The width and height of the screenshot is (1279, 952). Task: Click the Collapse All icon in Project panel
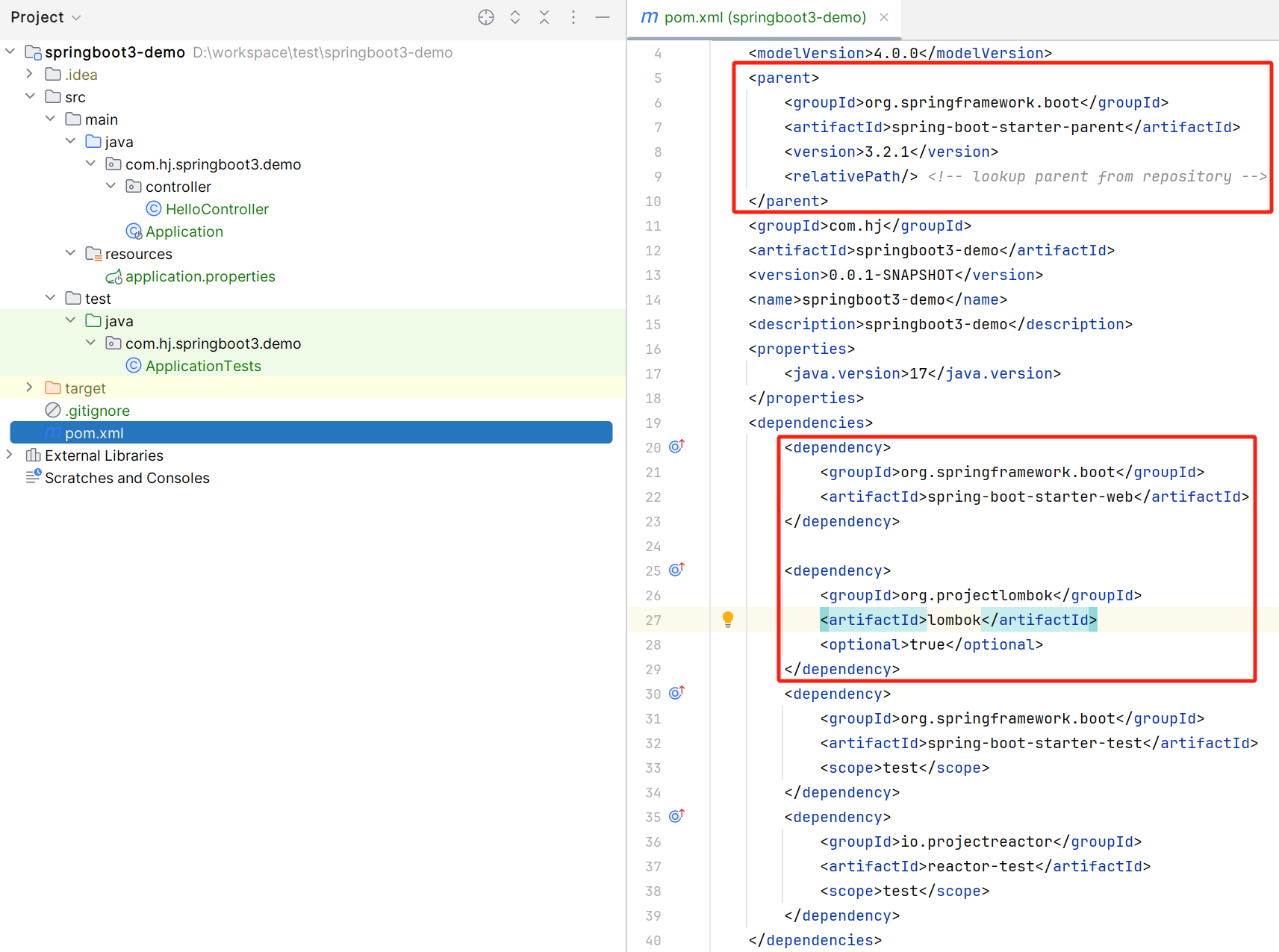point(544,17)
